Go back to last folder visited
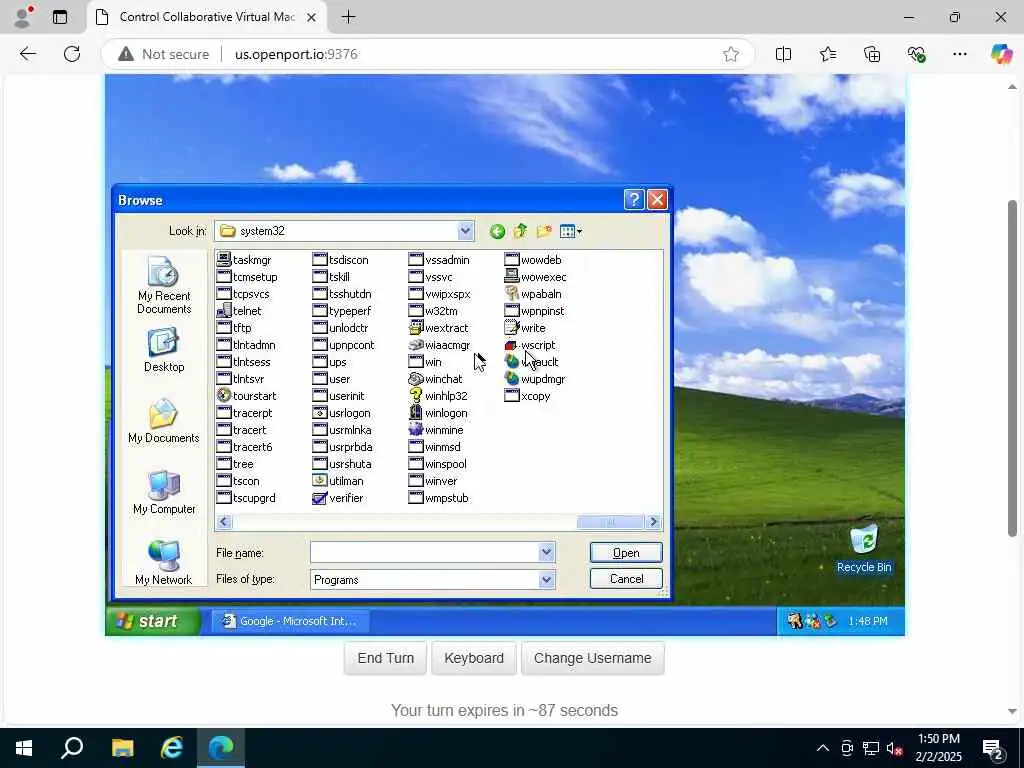The width and height of the screenshot is (1024, 768). pyautogui.click(x=497, y=231)
